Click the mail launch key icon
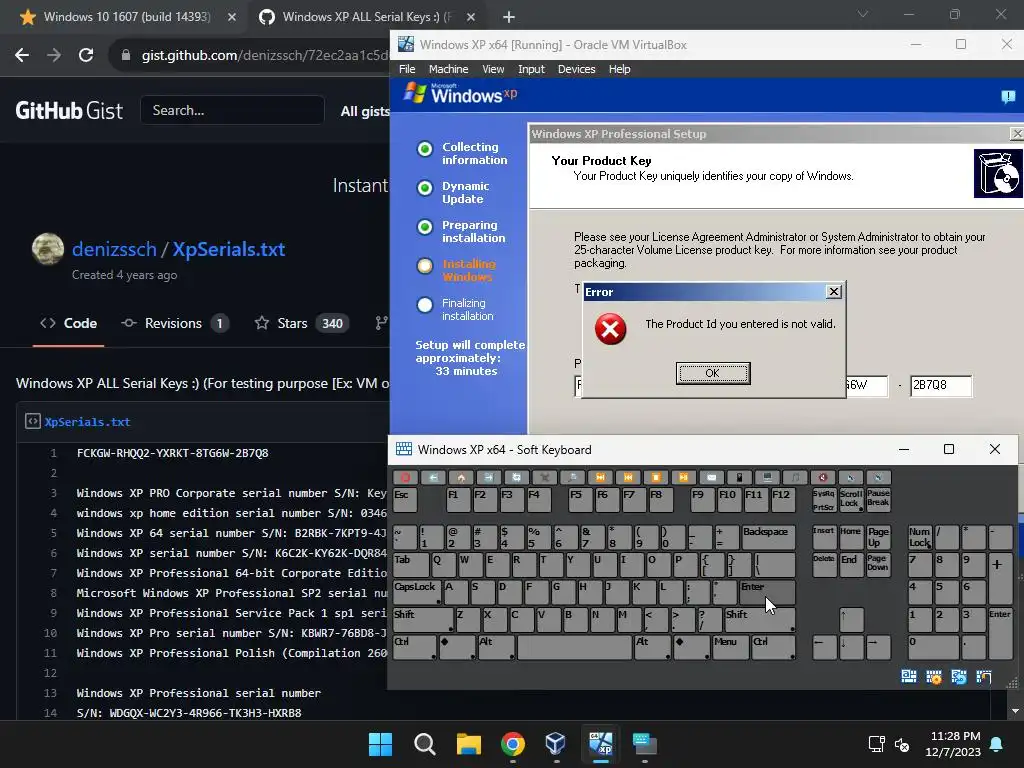 click(712, 477)
